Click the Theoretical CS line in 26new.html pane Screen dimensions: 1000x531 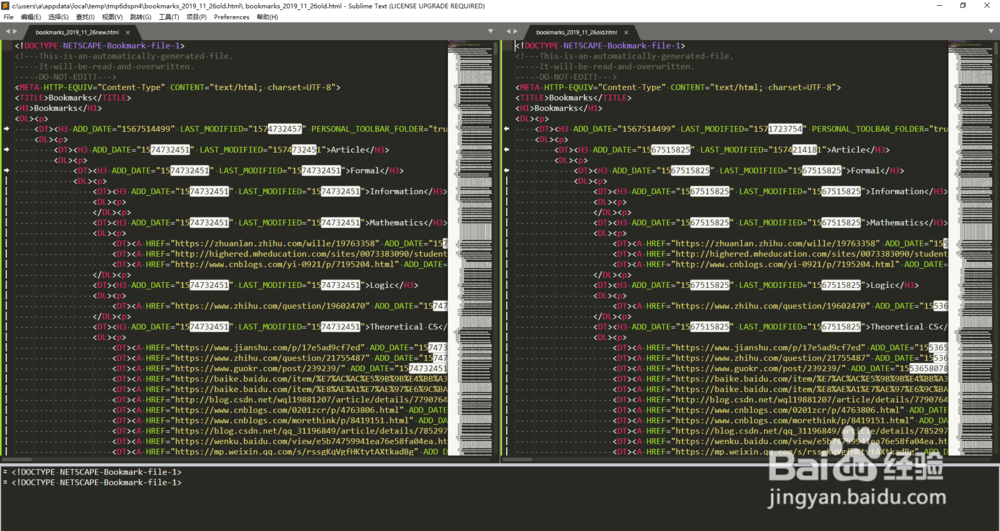[270, 326]
